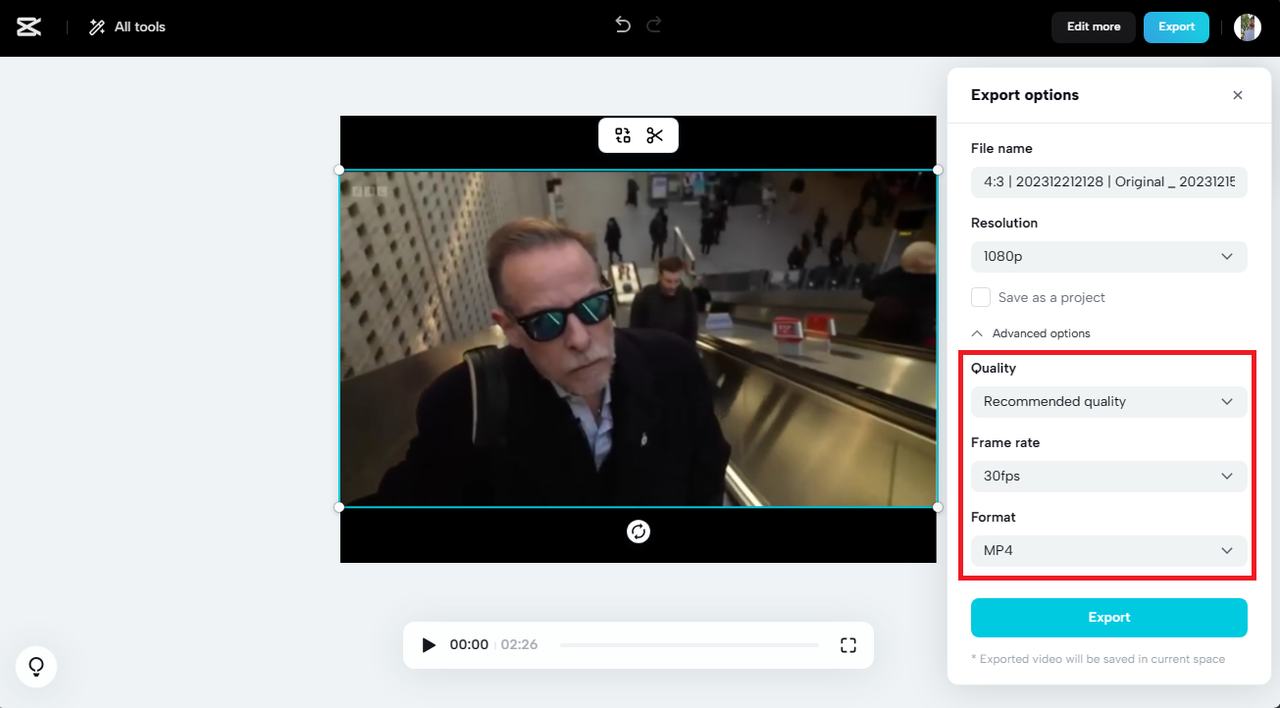Click the Export options heading
Viewport: 1280px width, 708px height.
click(1025, 95)
